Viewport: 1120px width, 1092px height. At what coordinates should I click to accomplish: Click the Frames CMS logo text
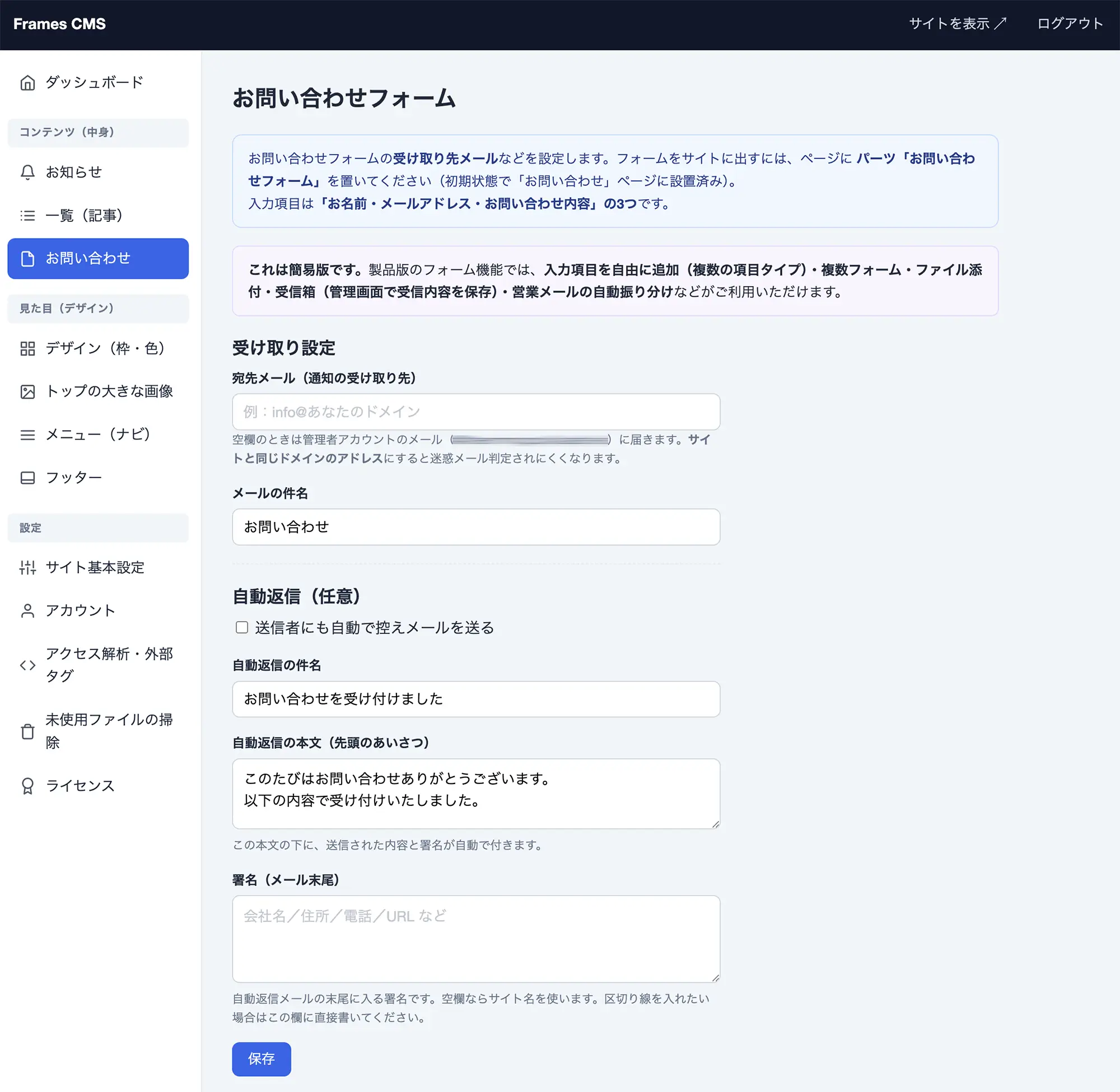pyautogui.click(x=60, y=24)
